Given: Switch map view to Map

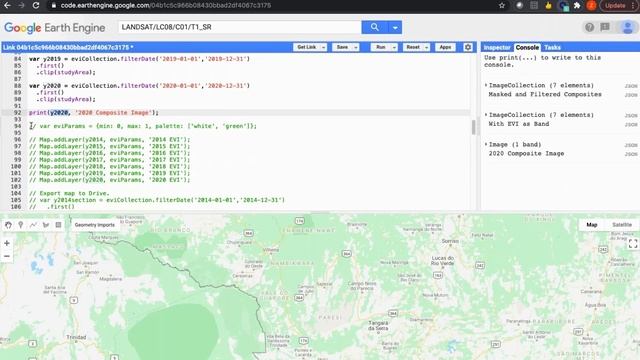Looking at the screenshot, I should click(x=591, y=225).
